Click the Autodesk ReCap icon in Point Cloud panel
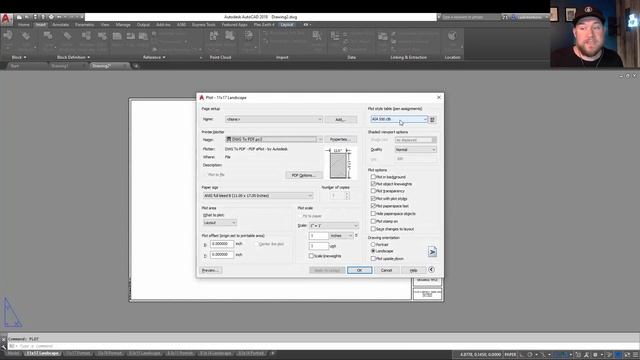640x360 pixels. click(x=213, y=36)
